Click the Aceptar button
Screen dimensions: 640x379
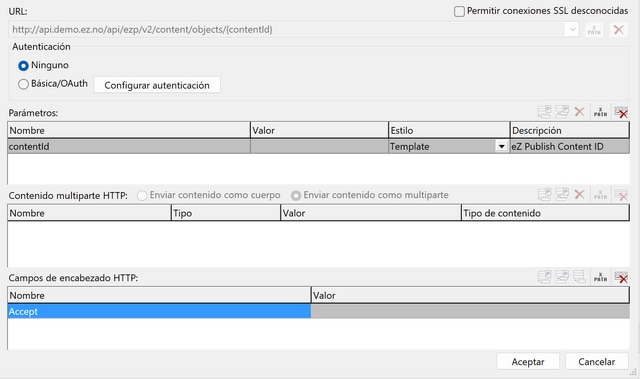pyautogui.click(x=528, y=361)
